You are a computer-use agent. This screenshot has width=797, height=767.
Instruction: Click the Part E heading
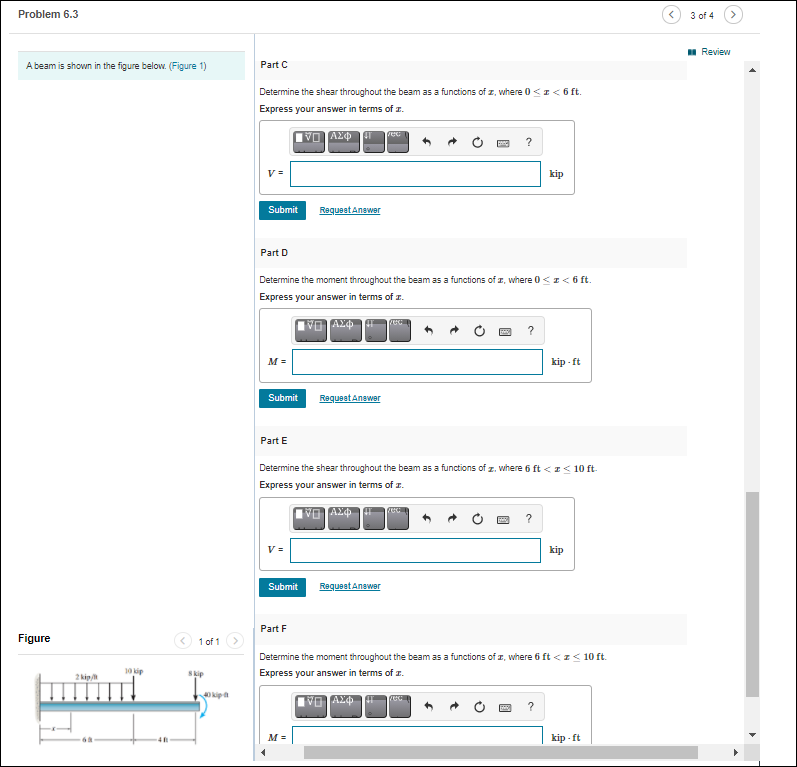pyautogui.click(x=274, y=441)
